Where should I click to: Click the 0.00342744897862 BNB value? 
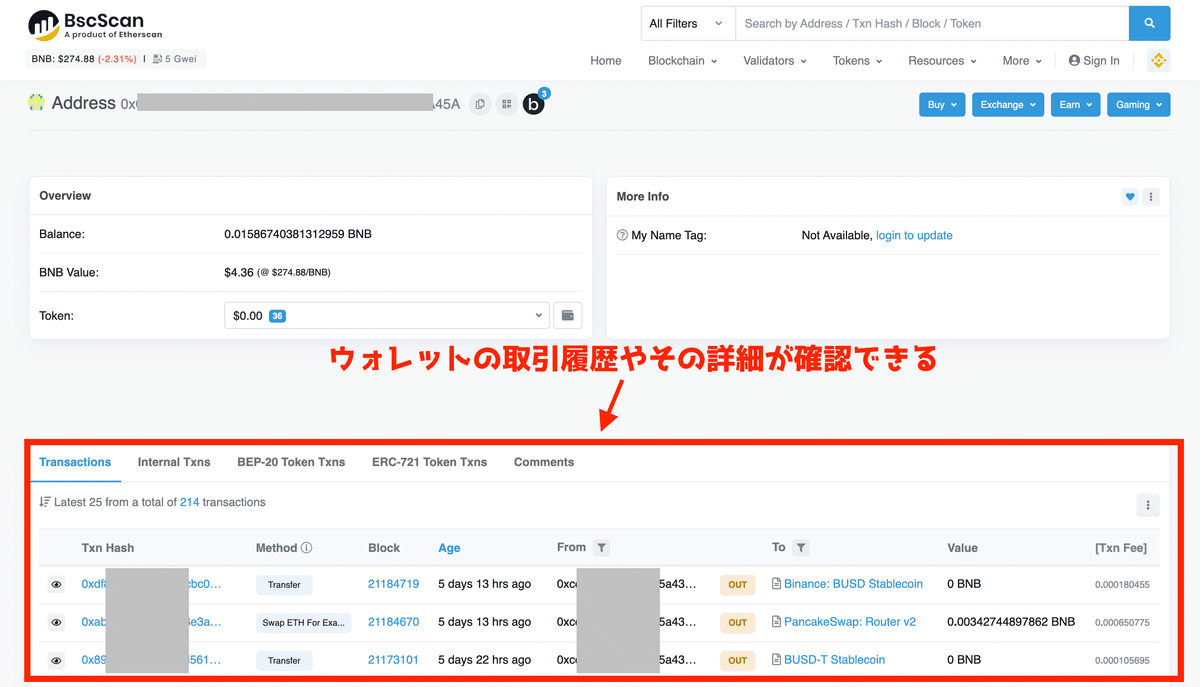click(1011, 622)
